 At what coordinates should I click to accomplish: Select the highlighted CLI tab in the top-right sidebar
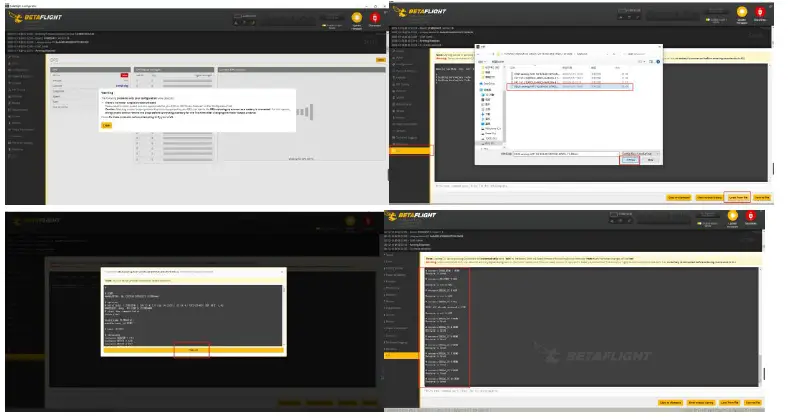410,151
